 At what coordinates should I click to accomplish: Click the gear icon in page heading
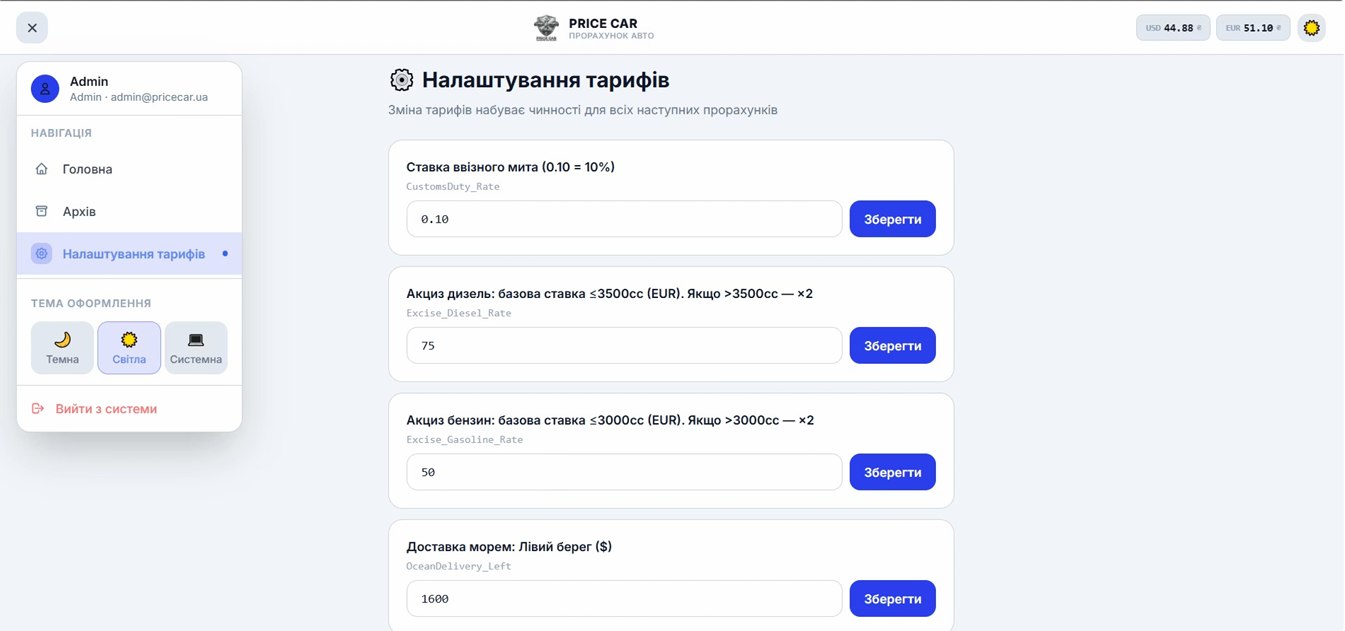coord(401,80)
